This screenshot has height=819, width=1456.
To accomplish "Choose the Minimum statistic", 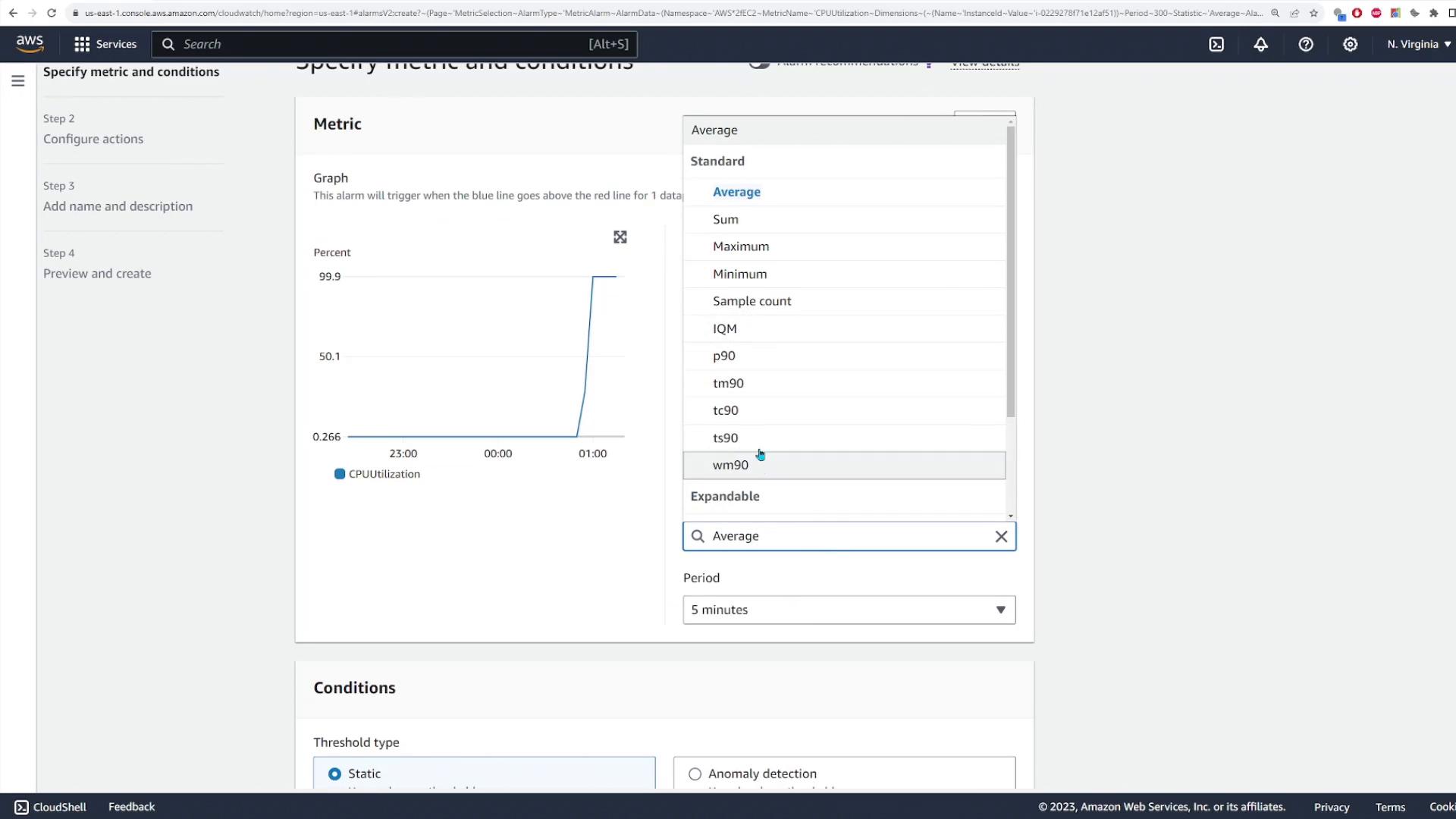I will tap(844, 274).
